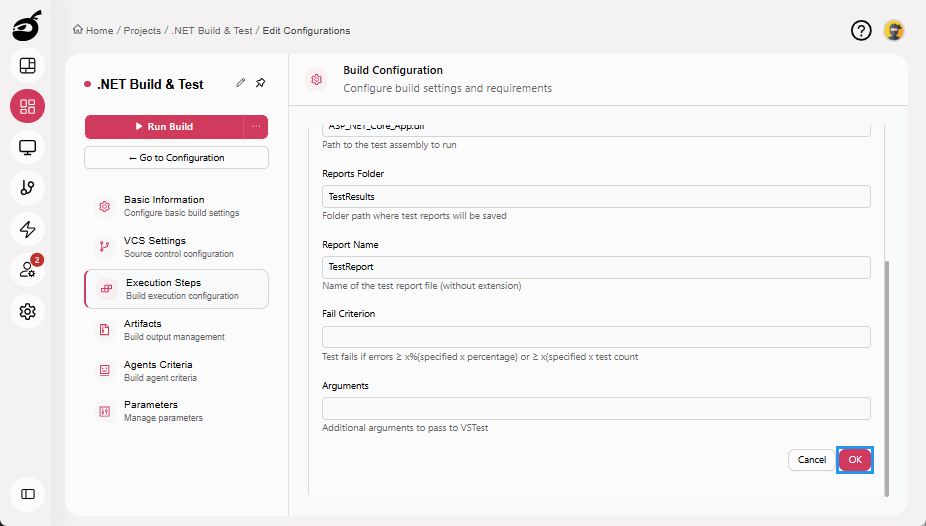
Task: Click the pencil edit icon beside project name
Action: point(240,83)
